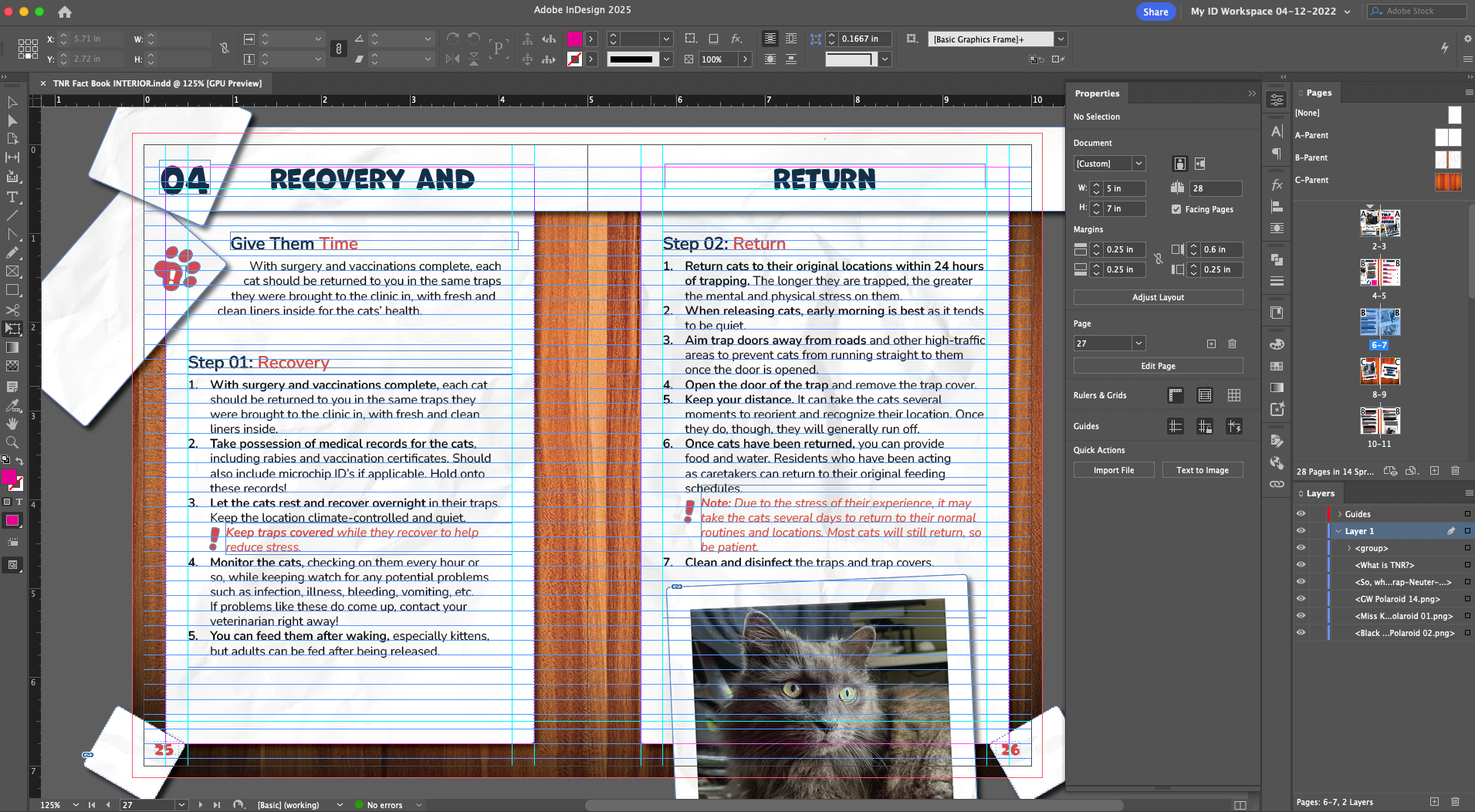Viewport: 1475px width, 812px height.
Task: Hide the <group> item visibility eye
Action: [1301, 548]
